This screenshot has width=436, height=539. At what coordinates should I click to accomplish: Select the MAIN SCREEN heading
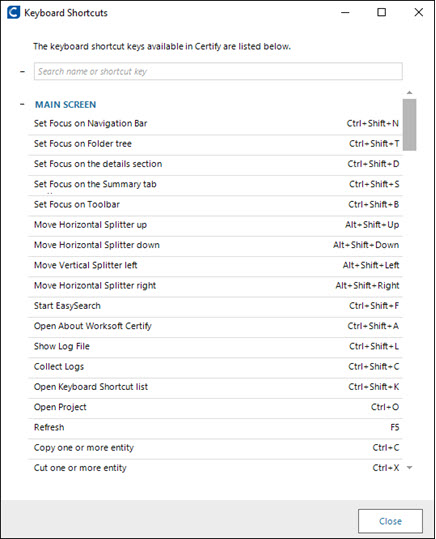pos(65,104)
